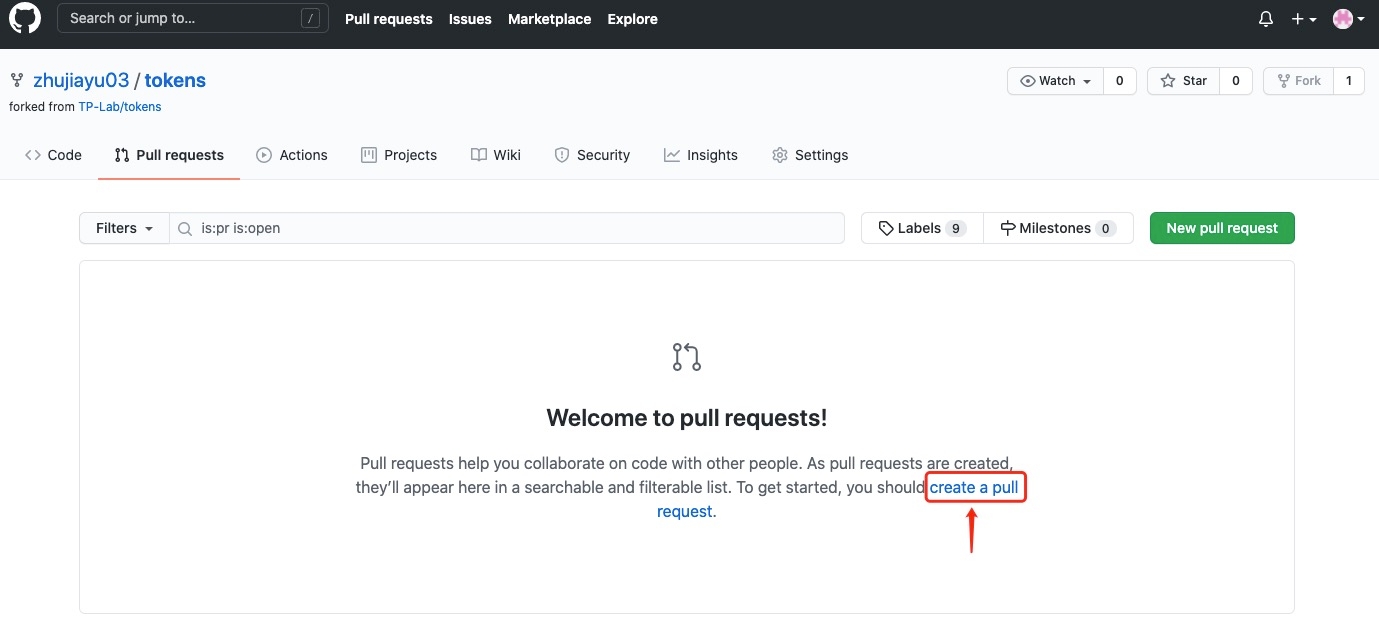Expand the Filters dropdown
Screen dimensions: 1379x620
124,228
